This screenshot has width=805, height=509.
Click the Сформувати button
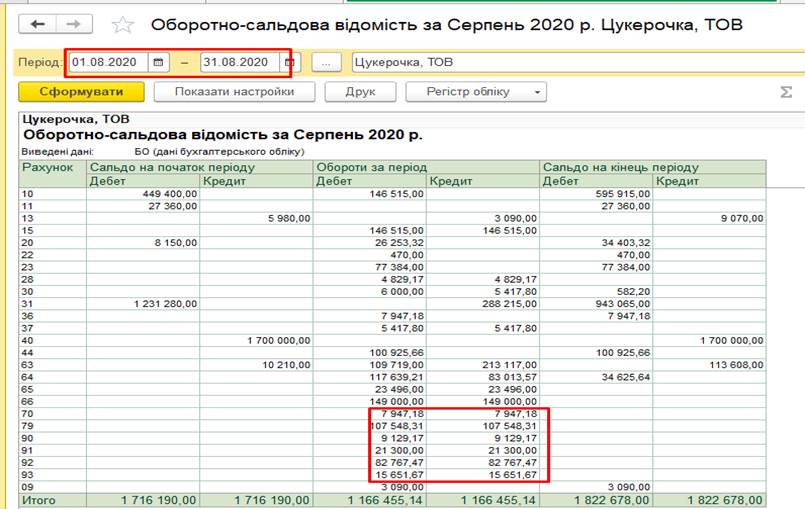(x=81, y=92)
